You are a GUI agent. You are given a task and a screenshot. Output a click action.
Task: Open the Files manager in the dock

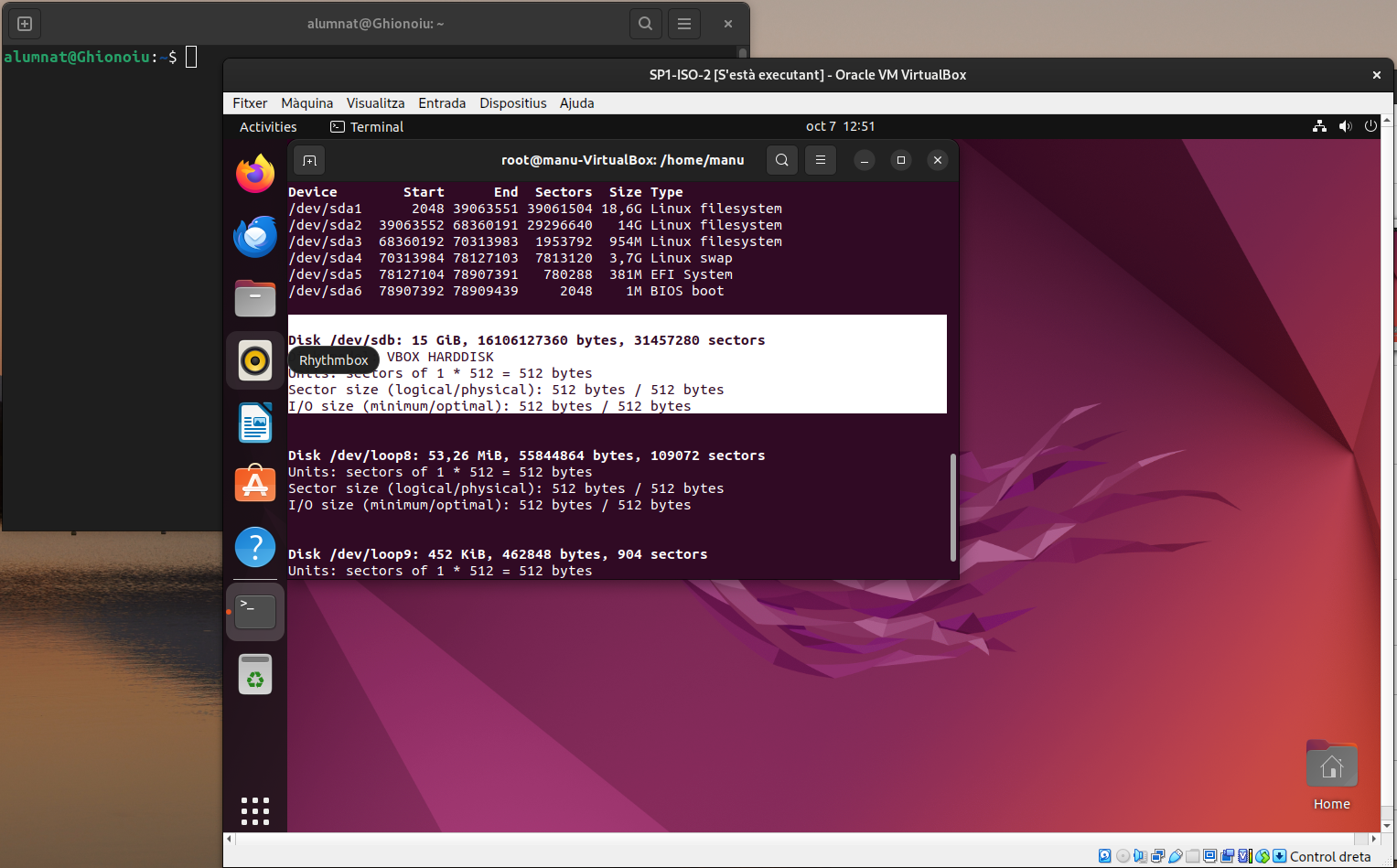255,298
